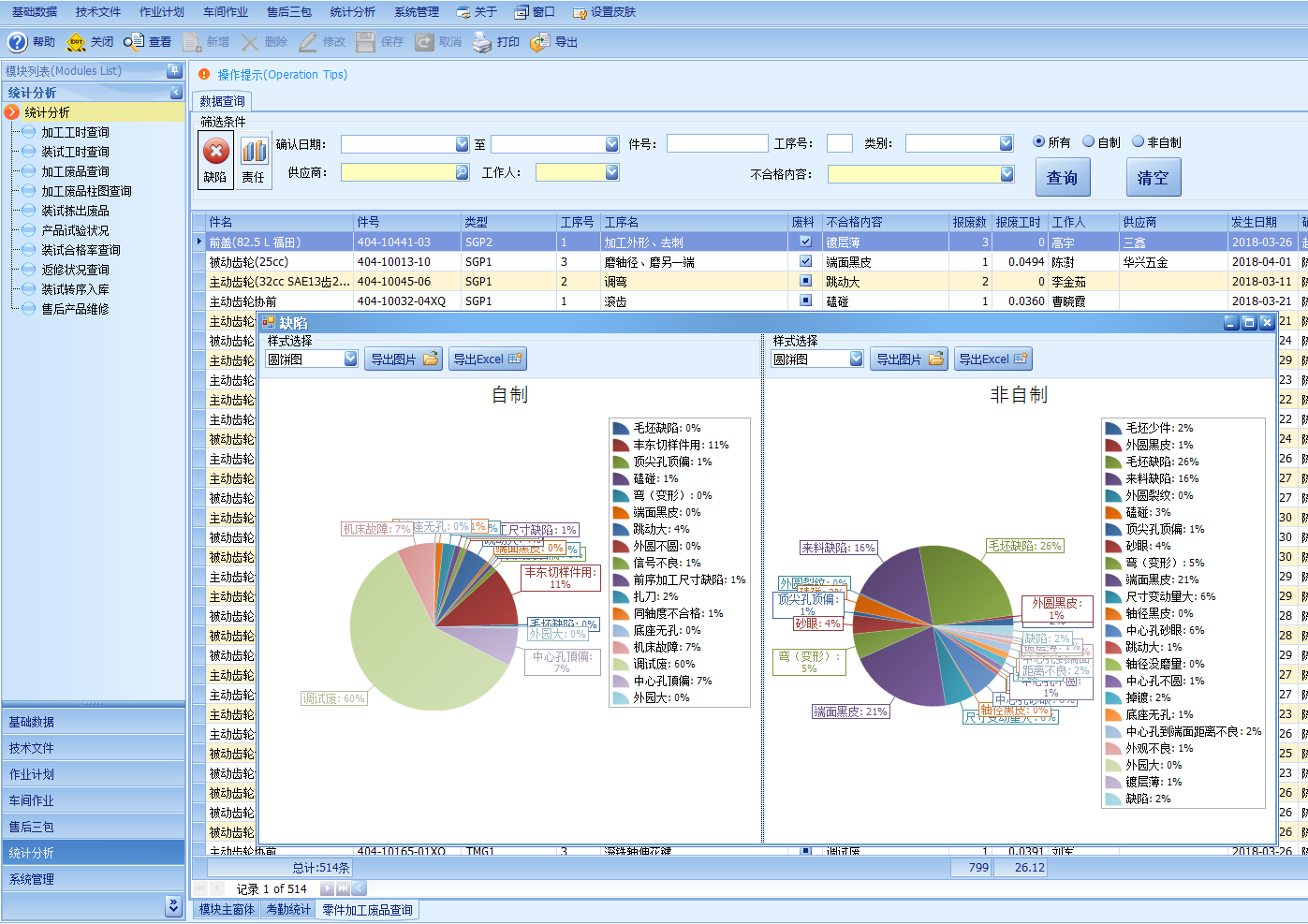Viewport: 1308px width, 924px height.
Task: Expand the 圆饼图 style dropdown in 自制 panel
Action: [x=350, y=359]
